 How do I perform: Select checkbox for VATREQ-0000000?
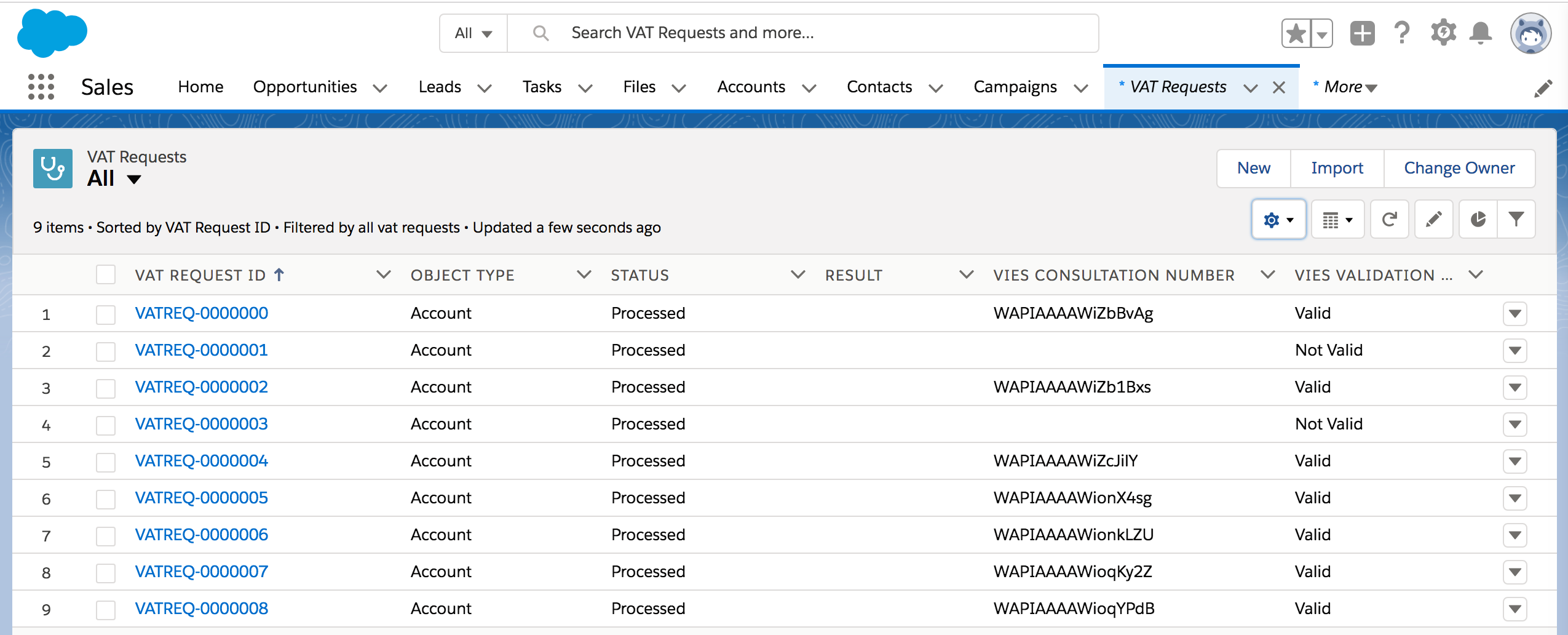tap(106, 314)
